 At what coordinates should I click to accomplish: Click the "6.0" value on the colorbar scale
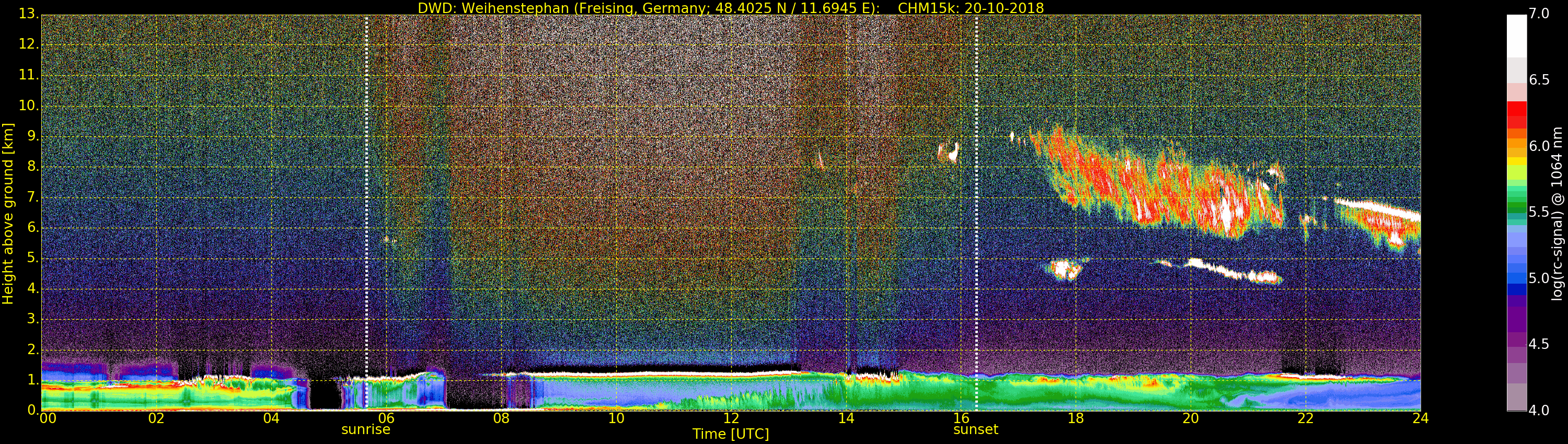pos(1539,146)
